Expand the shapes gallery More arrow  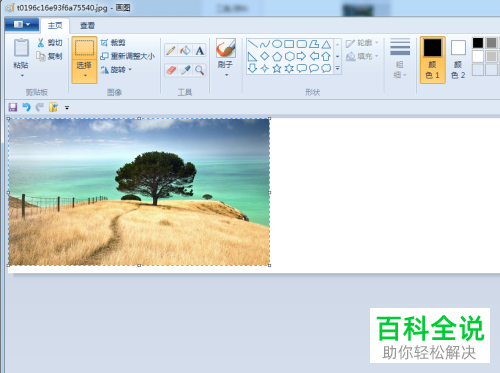pyautogui.click(x=338, y=68)
